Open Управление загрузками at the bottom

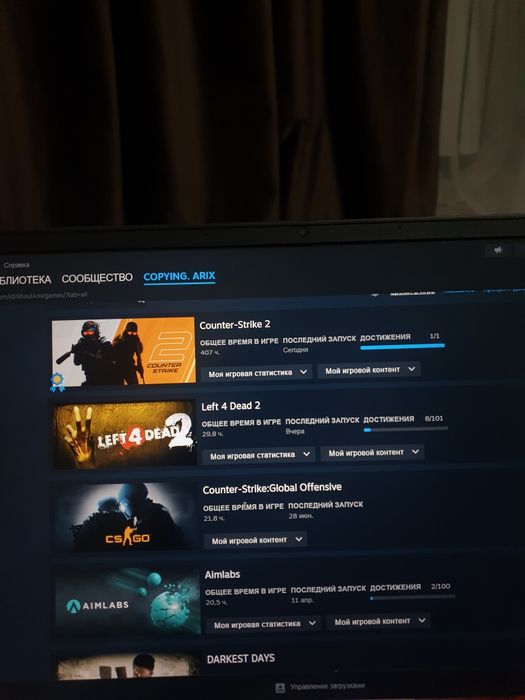point(327,687)
